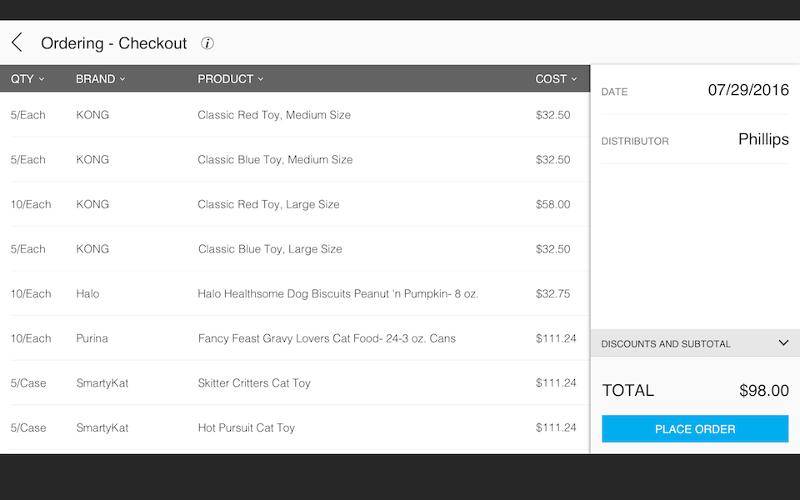Image resolution: width=800 pixels, height=500 pixels.
Task: Select the Halo Healthsome Dog Biscuits row
Action: [x=295, y=294]
